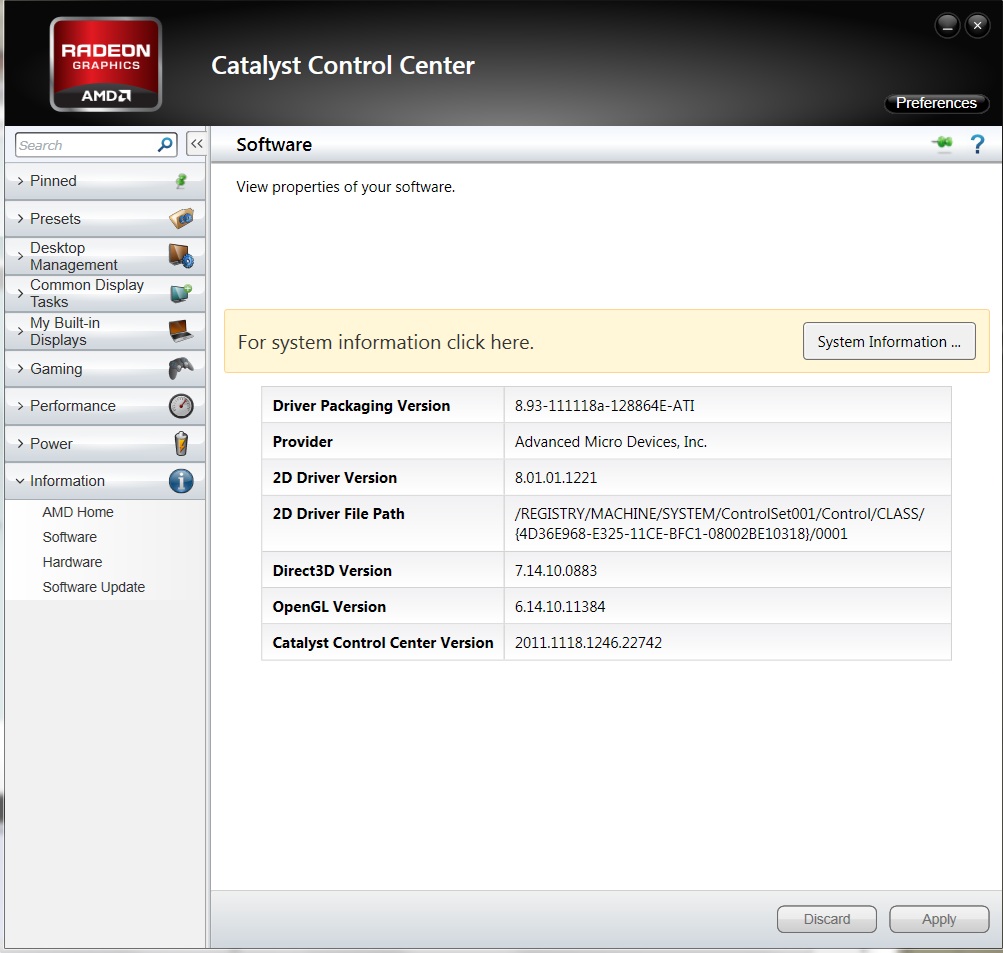Screen dimensions: 1003x953
Task: Click the Common Display Tasks icon
Action: tap(181, 293)
